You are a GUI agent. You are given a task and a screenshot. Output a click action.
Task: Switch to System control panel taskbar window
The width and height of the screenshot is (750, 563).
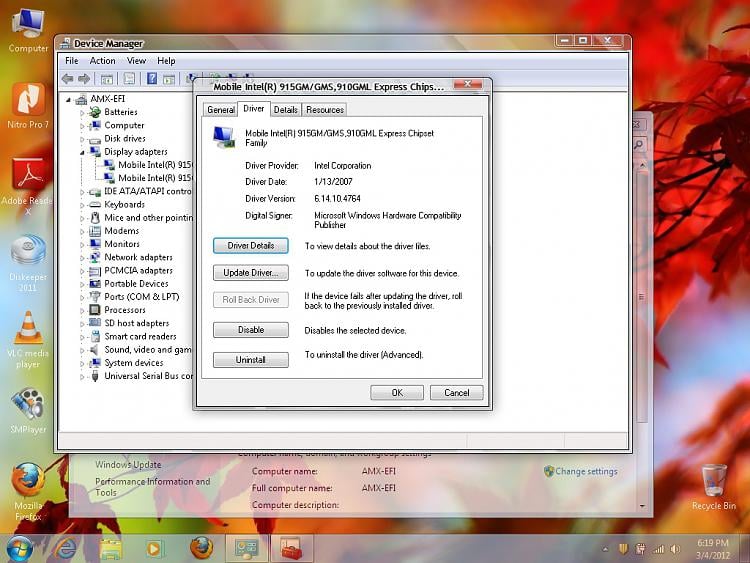(x=247, y=549)
